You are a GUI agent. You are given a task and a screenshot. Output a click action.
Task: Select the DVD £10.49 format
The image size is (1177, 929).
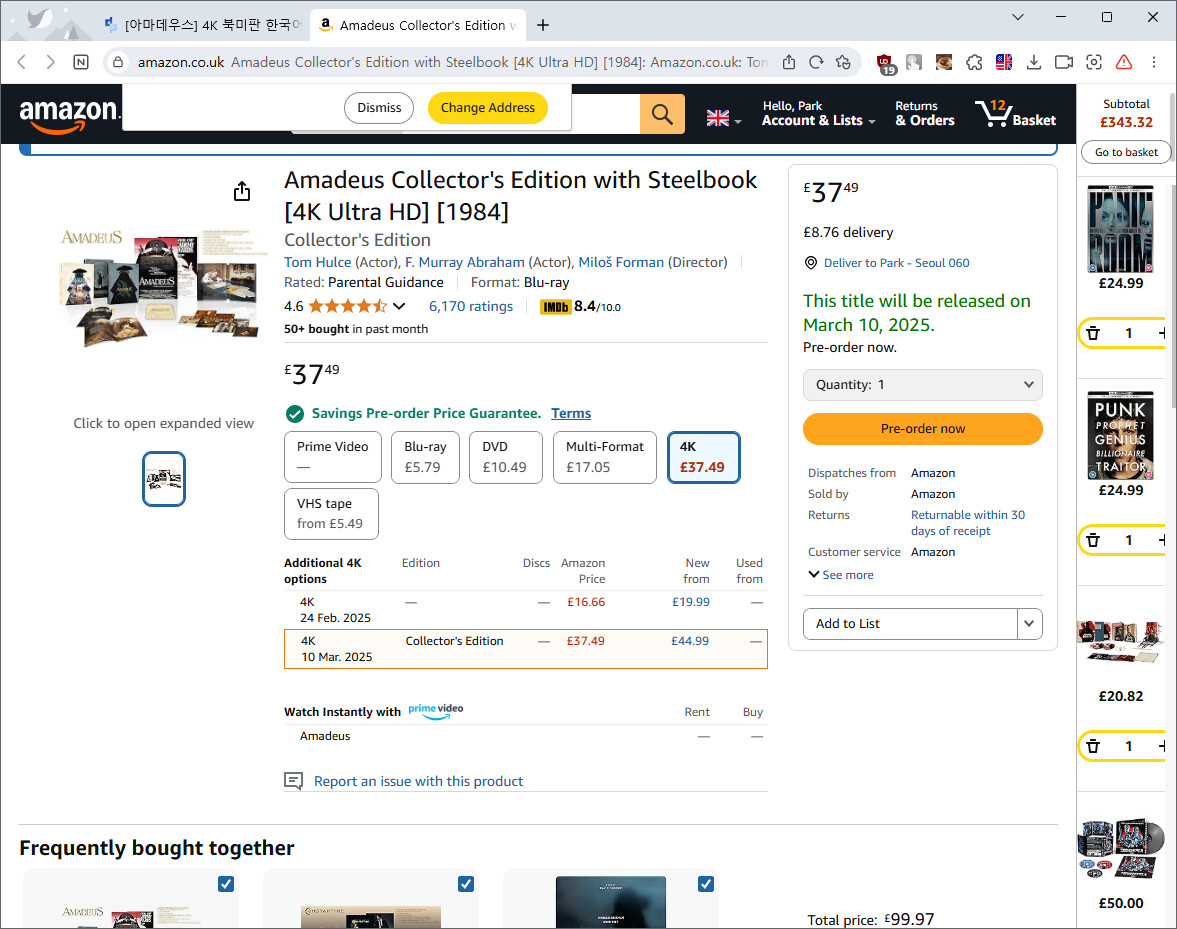coord(505,457)
